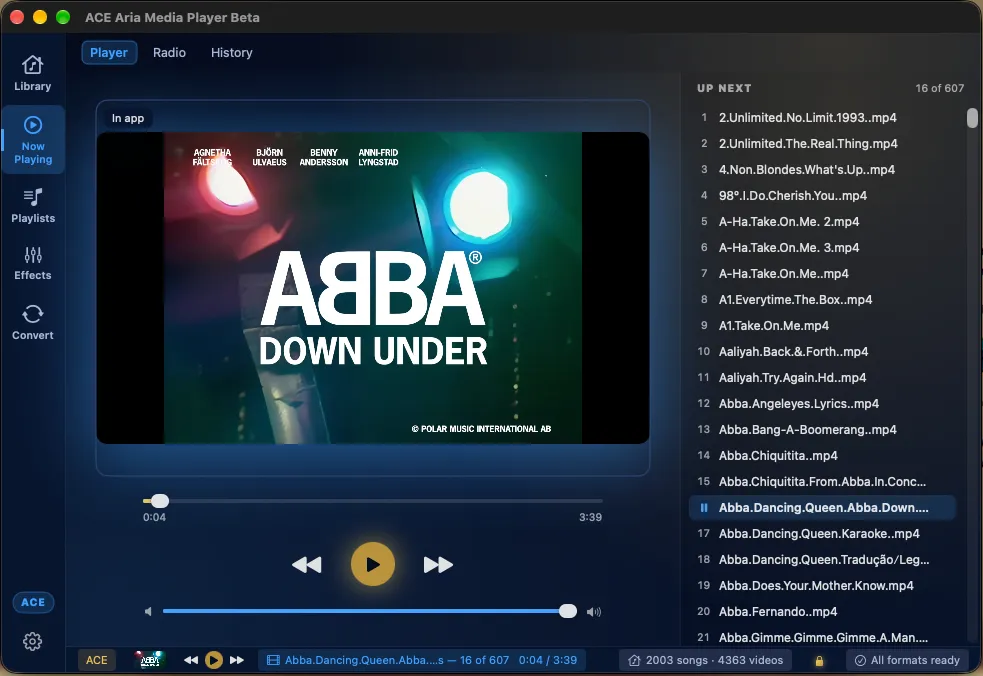Open the Now Playing sidebar section

[x=33, y=140]
